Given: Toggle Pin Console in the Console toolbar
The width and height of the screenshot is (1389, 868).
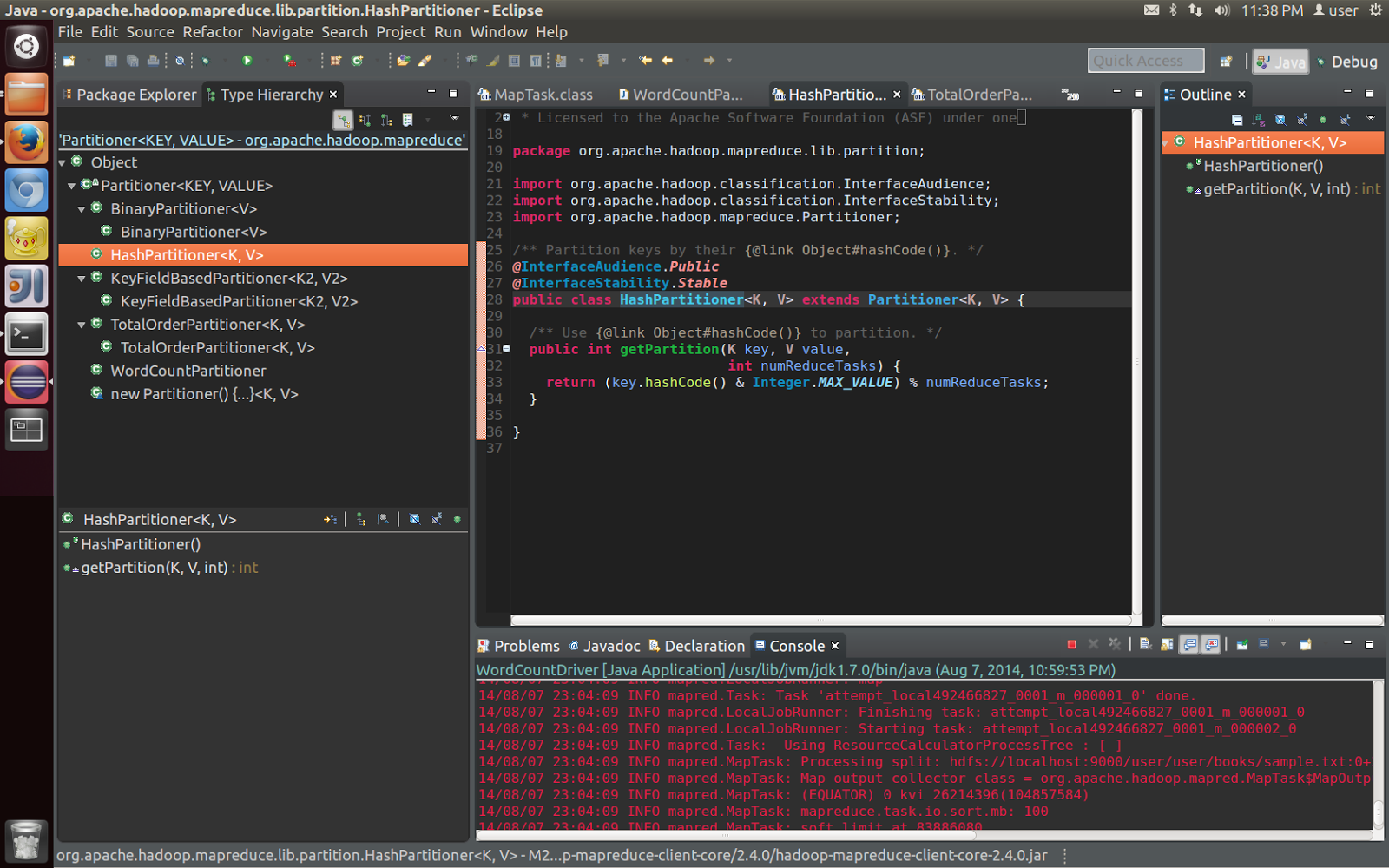Looking at the screenshot, I should pyautogui.click(x=1241, y=645).
